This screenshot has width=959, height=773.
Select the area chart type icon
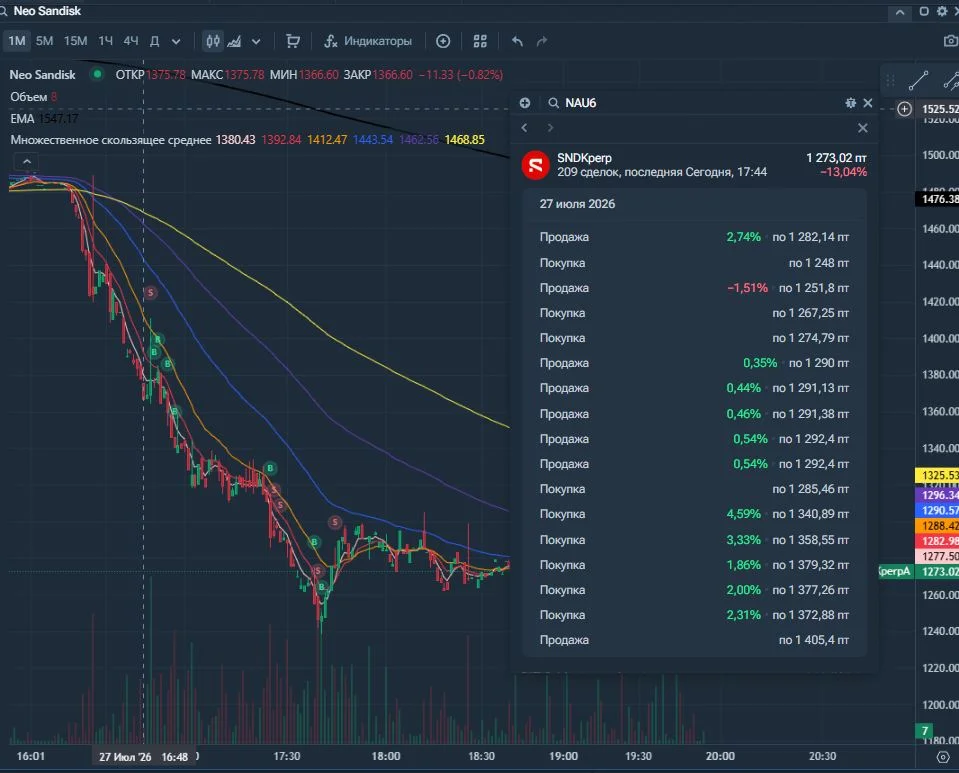[234, 41]
